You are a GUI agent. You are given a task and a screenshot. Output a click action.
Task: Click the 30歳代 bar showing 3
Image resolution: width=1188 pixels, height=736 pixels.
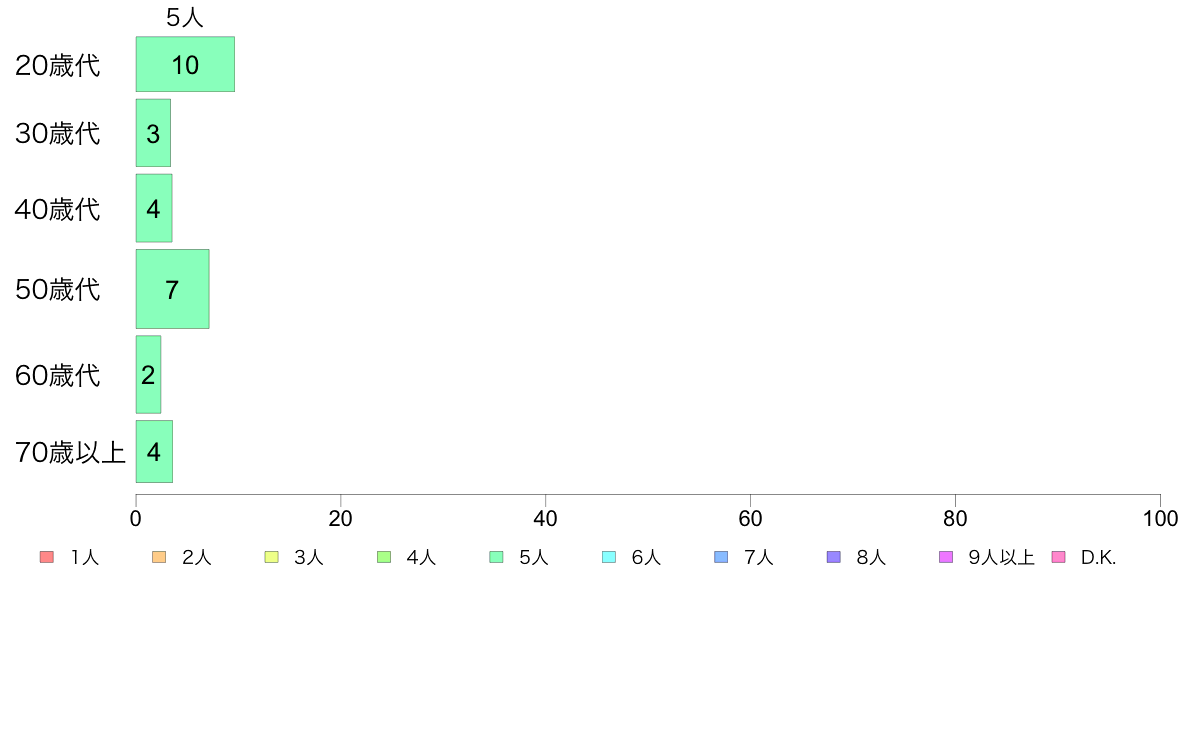pos(153,133)
